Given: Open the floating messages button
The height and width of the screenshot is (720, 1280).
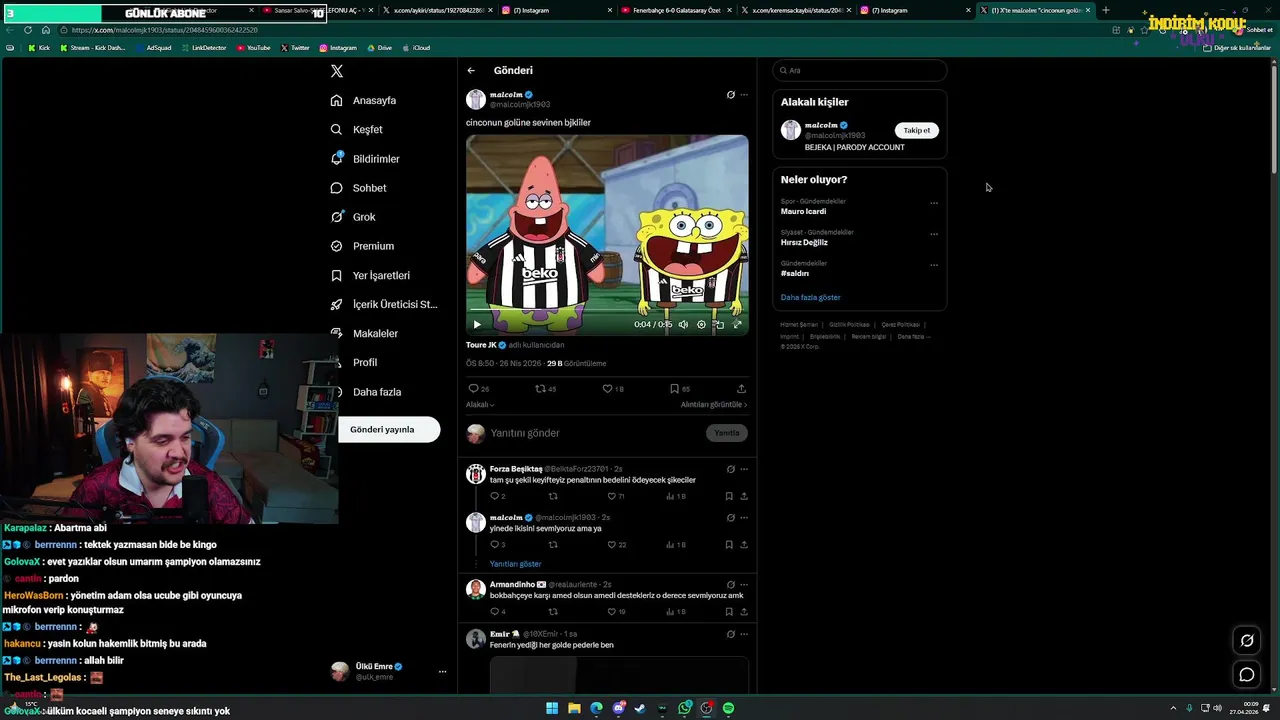Looking at the screenshot, I should coord(1247,675).
